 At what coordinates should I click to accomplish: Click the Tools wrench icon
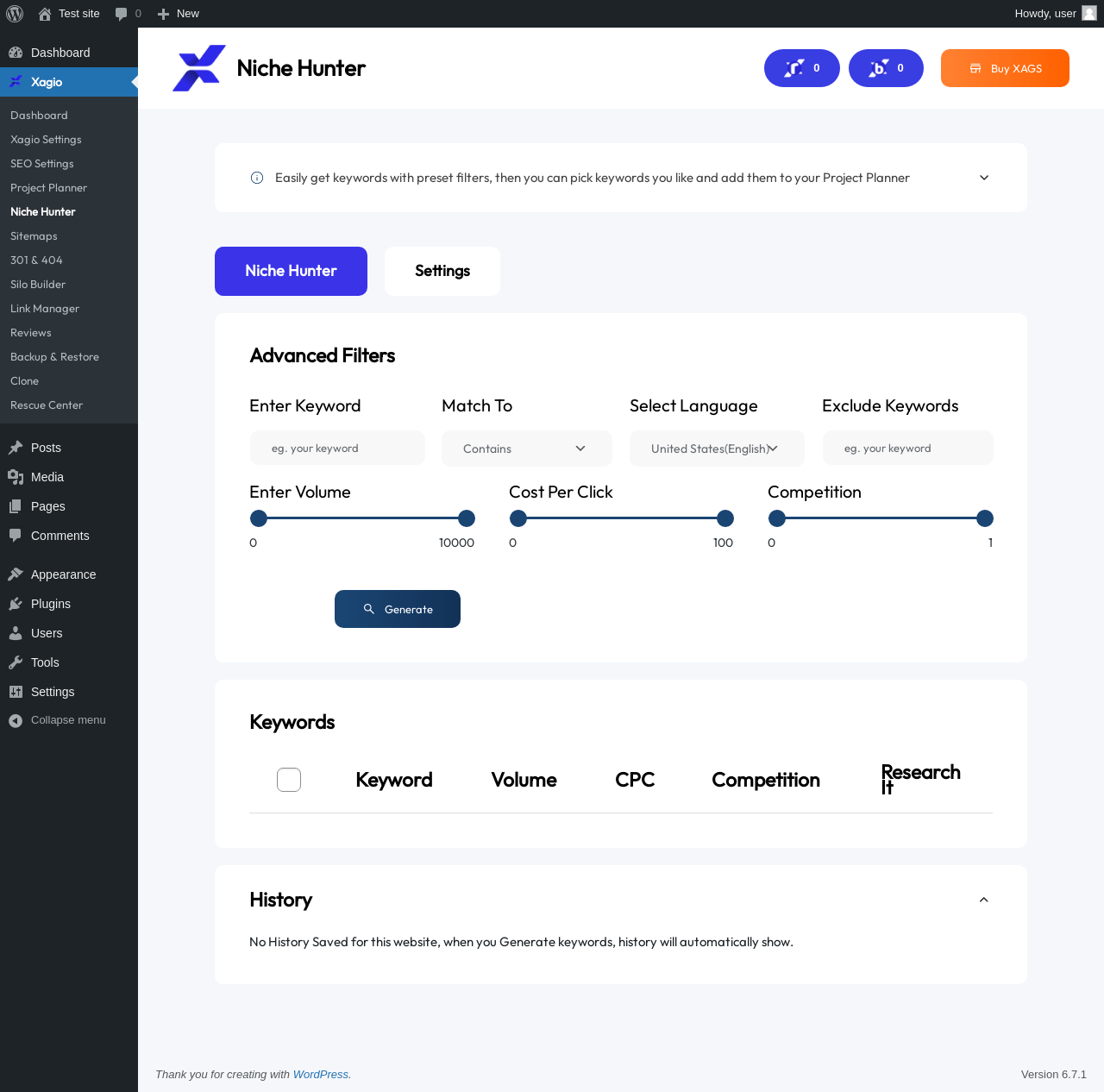click(16, 662)
